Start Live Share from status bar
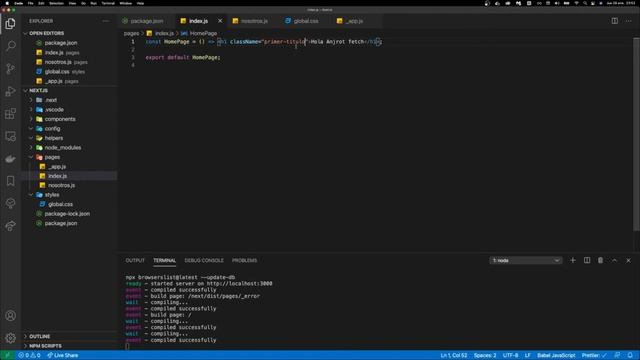The image size is (640, 360). coord(62,356)
